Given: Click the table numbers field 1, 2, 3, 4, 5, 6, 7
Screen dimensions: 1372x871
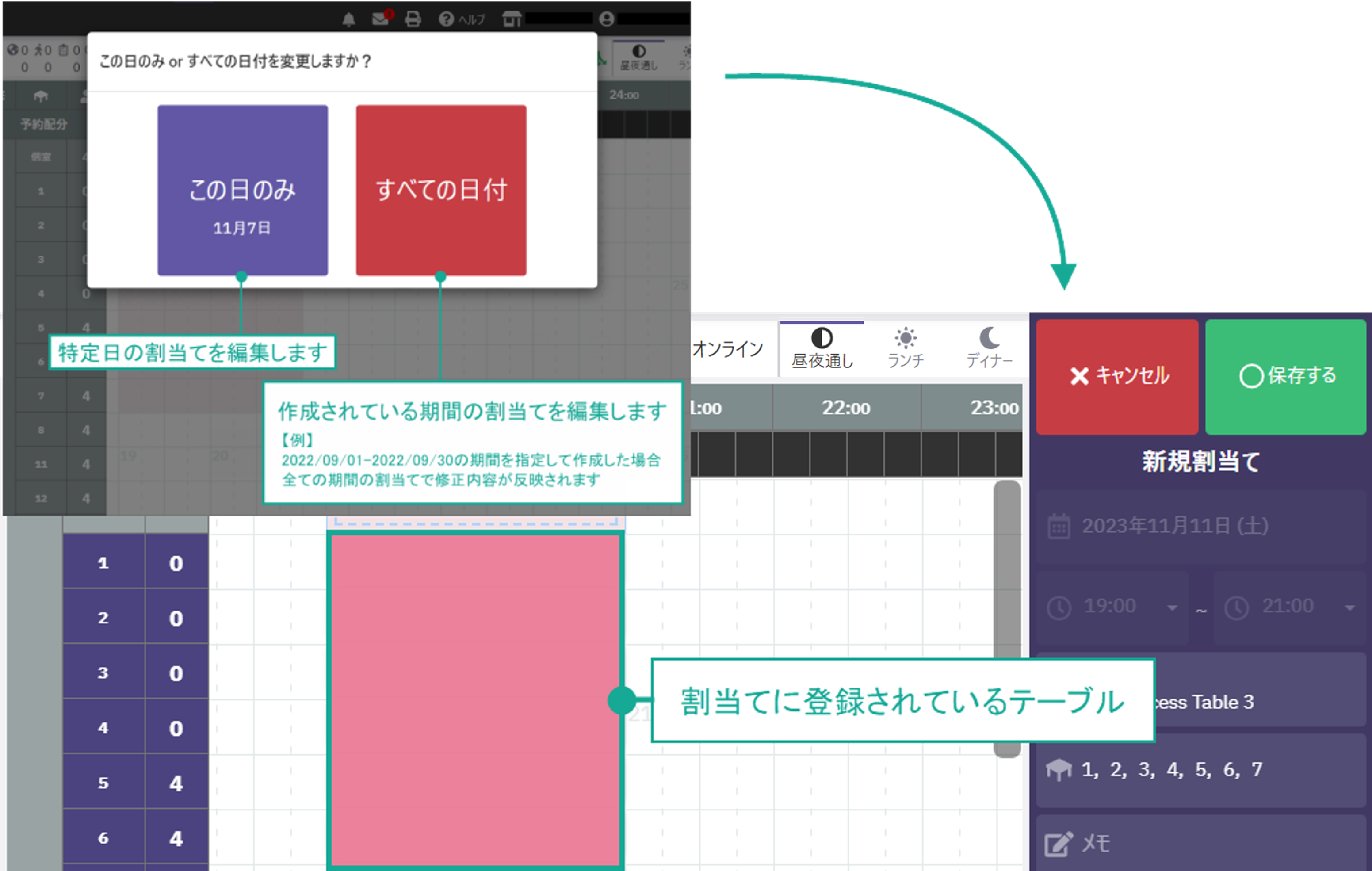Looking at the screenshot, I should (x=1200, y=770).
